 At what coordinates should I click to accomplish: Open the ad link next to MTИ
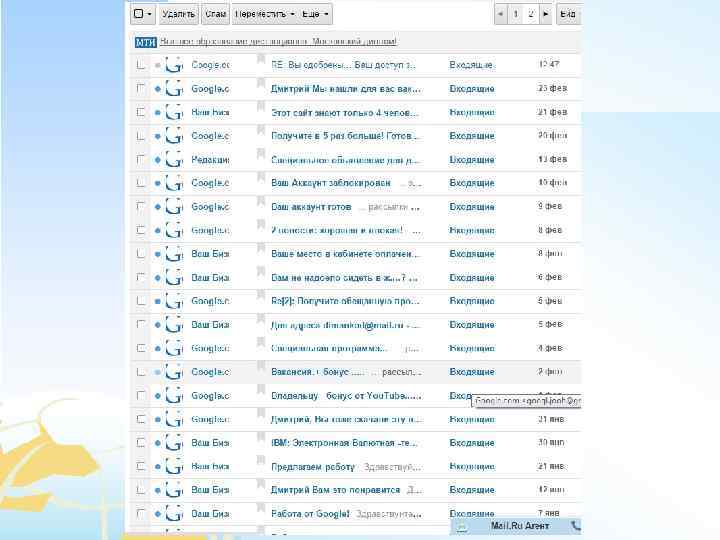[x=278, y=41]
